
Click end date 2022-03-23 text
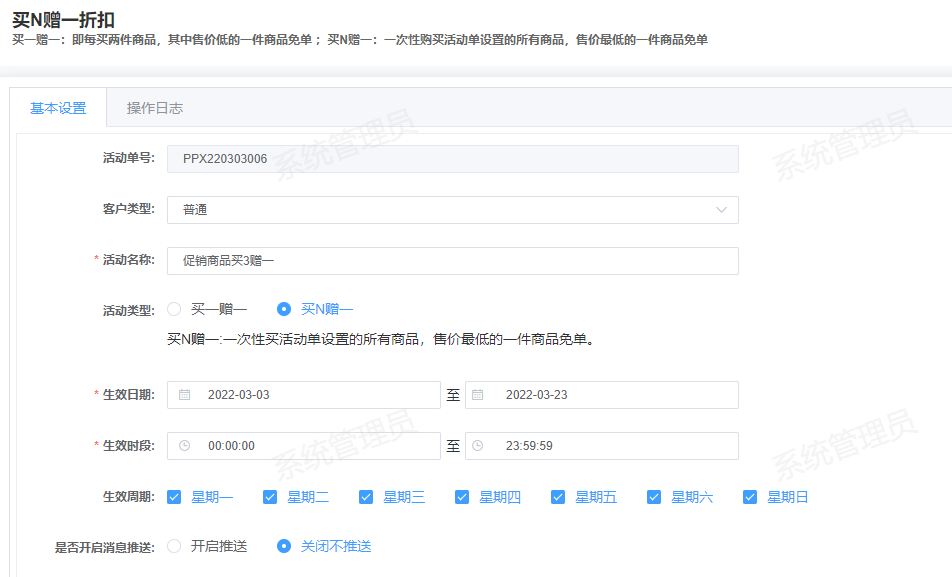click(x=537, y=395)
